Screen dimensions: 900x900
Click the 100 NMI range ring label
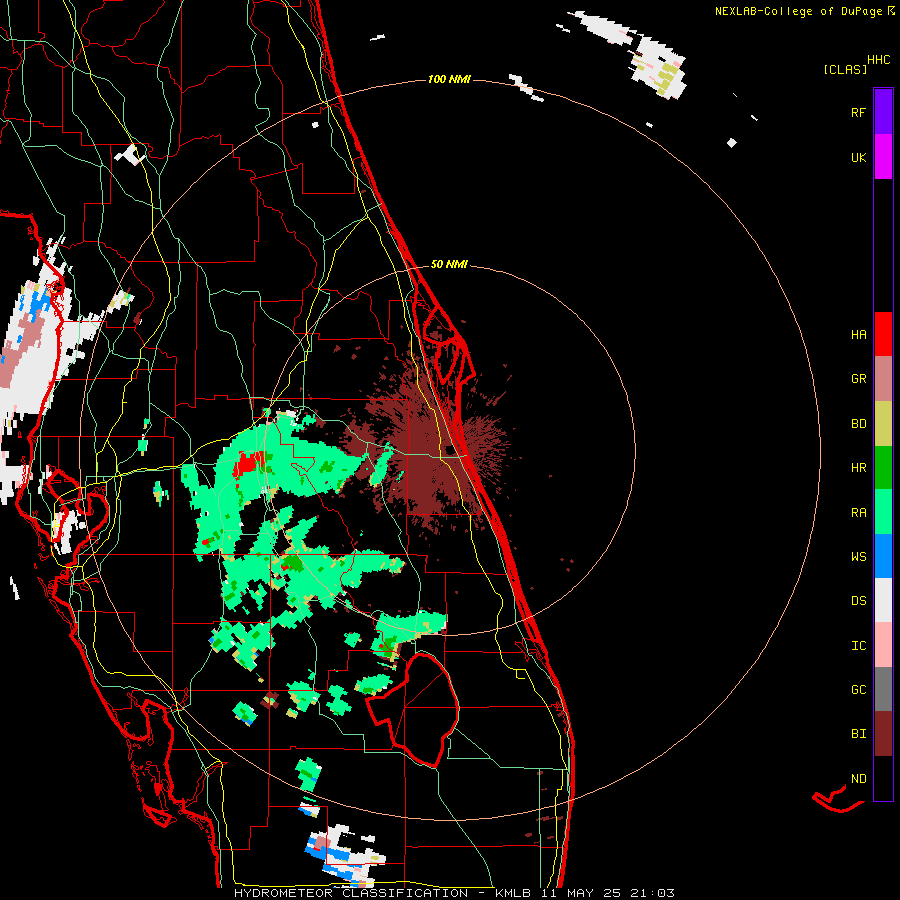(449, 79)
